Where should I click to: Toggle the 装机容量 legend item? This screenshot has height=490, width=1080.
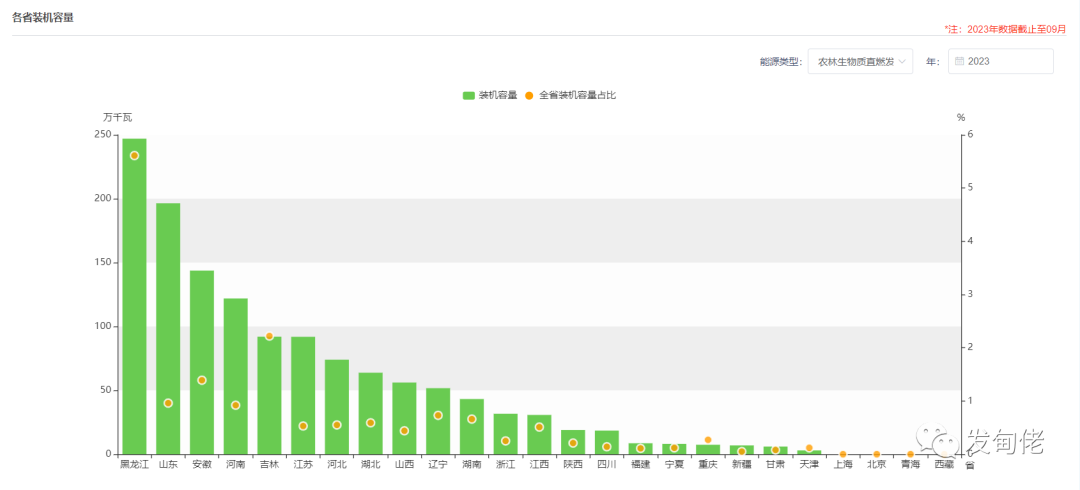(490, 95)
